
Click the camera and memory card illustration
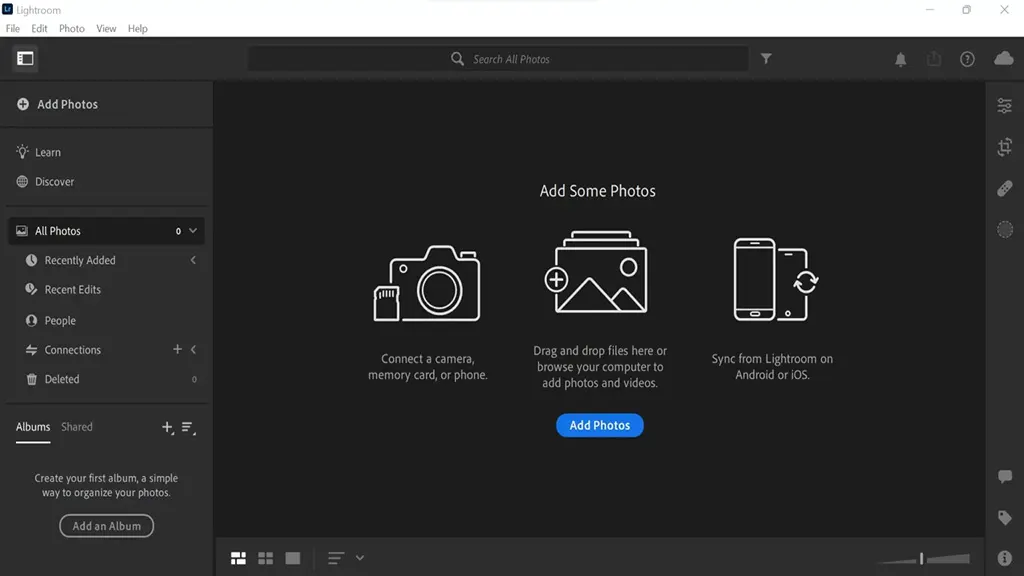[x=427, y=283]
